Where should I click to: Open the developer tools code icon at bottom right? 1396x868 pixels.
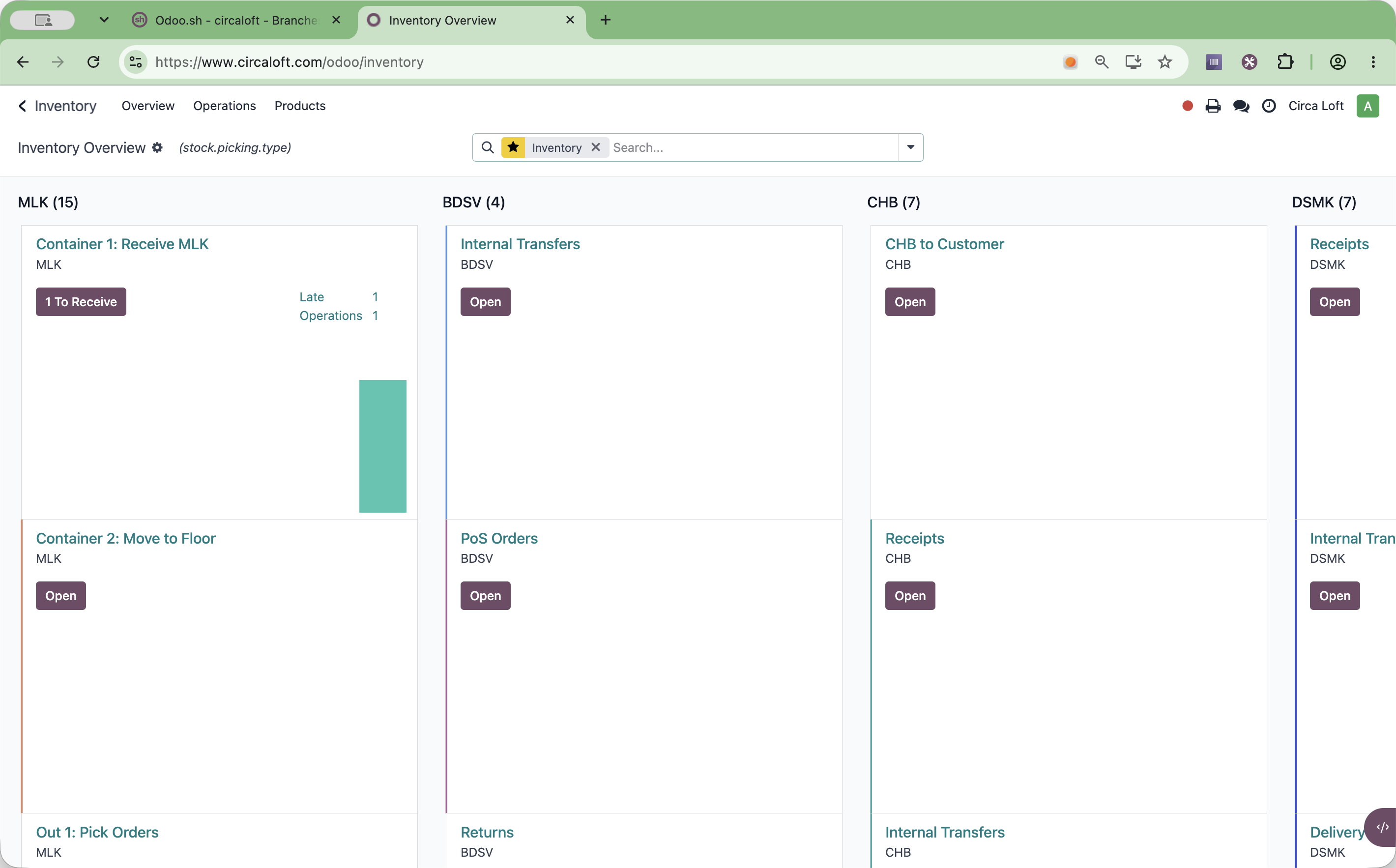coord(1382,827)
